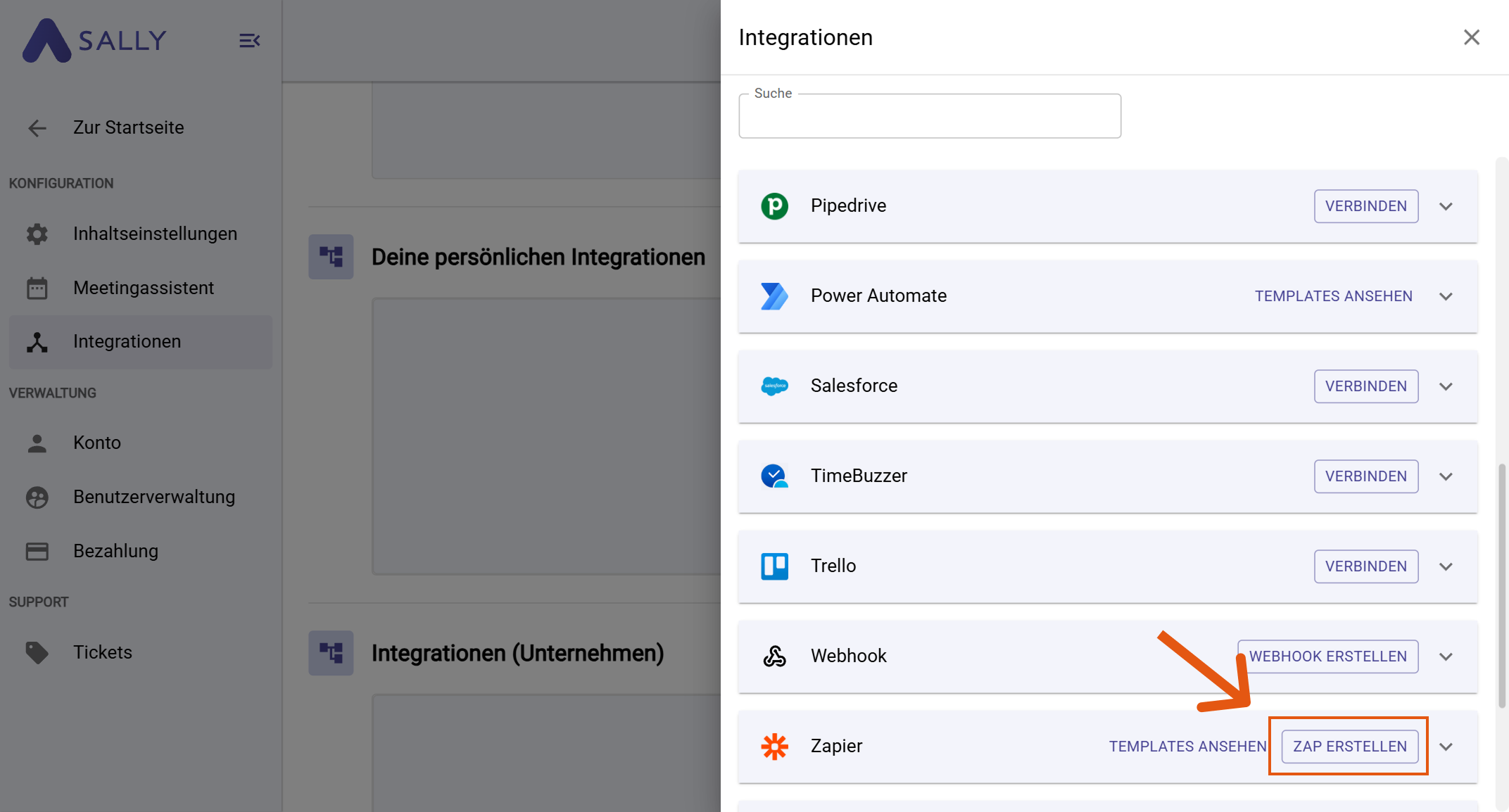Click the integrations list scrollbar
The width and height of the screenshot is (1509, 812).
[x=1502, y=585]
